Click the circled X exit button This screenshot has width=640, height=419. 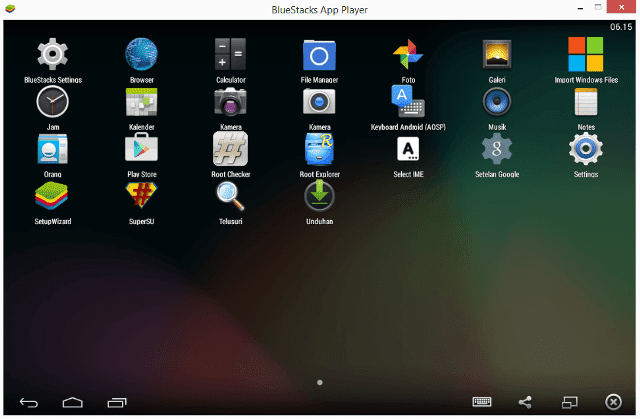pyautogui.click(x=613, y=402)
